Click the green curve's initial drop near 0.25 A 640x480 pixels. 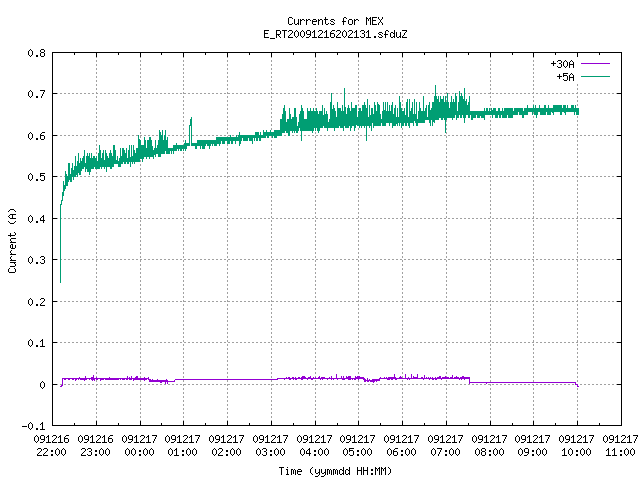(x=60, y=245)
